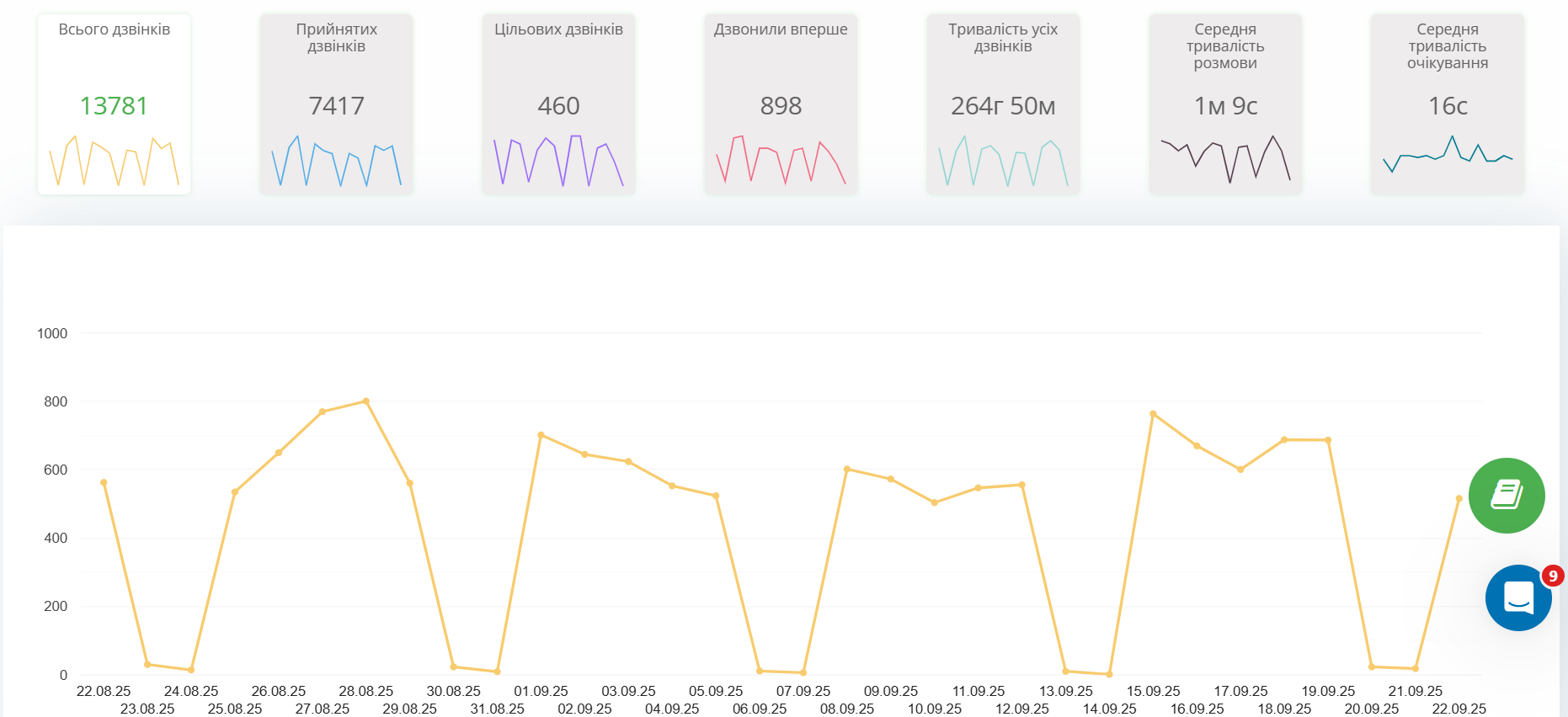
Task: Click the '1000' y-axis label
Action: (52, 333)
